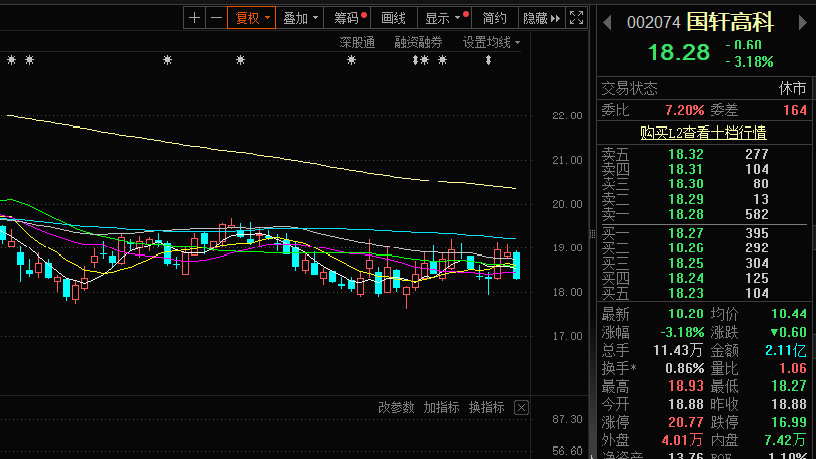Click 加指标 button
The height and width of the screenshot is (459, 817).
[441, 407]
